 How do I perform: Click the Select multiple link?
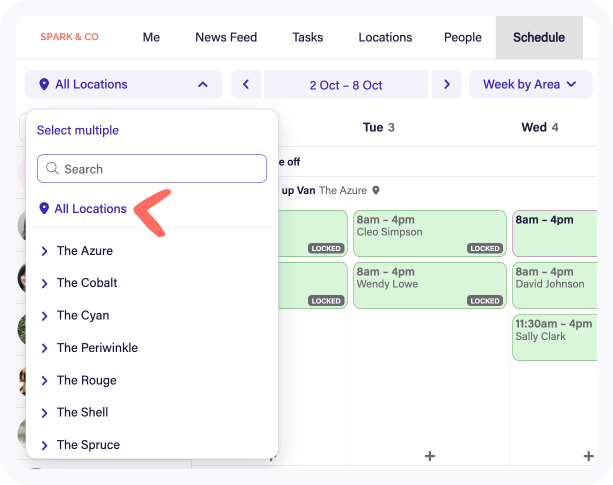[x=78, y=130]
